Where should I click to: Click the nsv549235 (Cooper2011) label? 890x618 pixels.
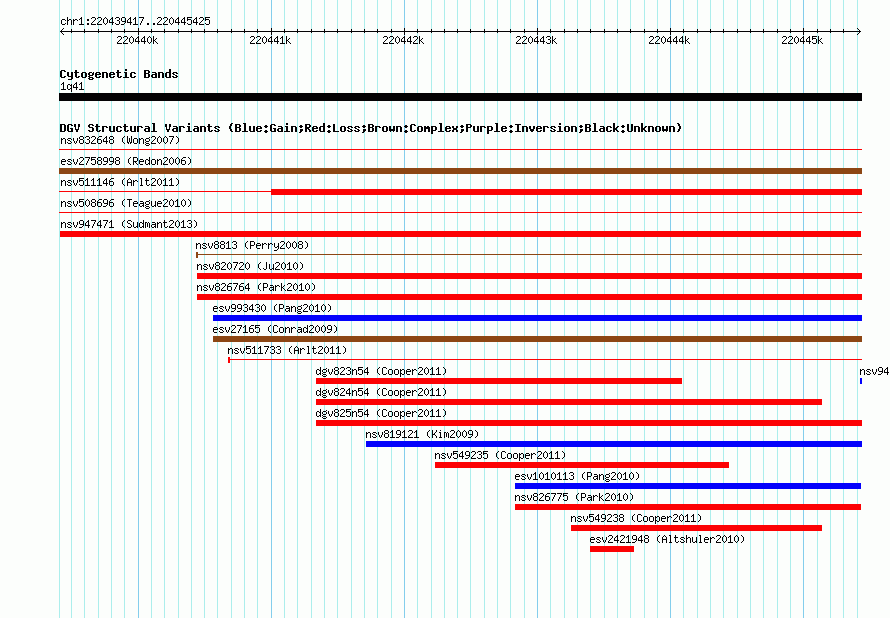pos(500,455)
